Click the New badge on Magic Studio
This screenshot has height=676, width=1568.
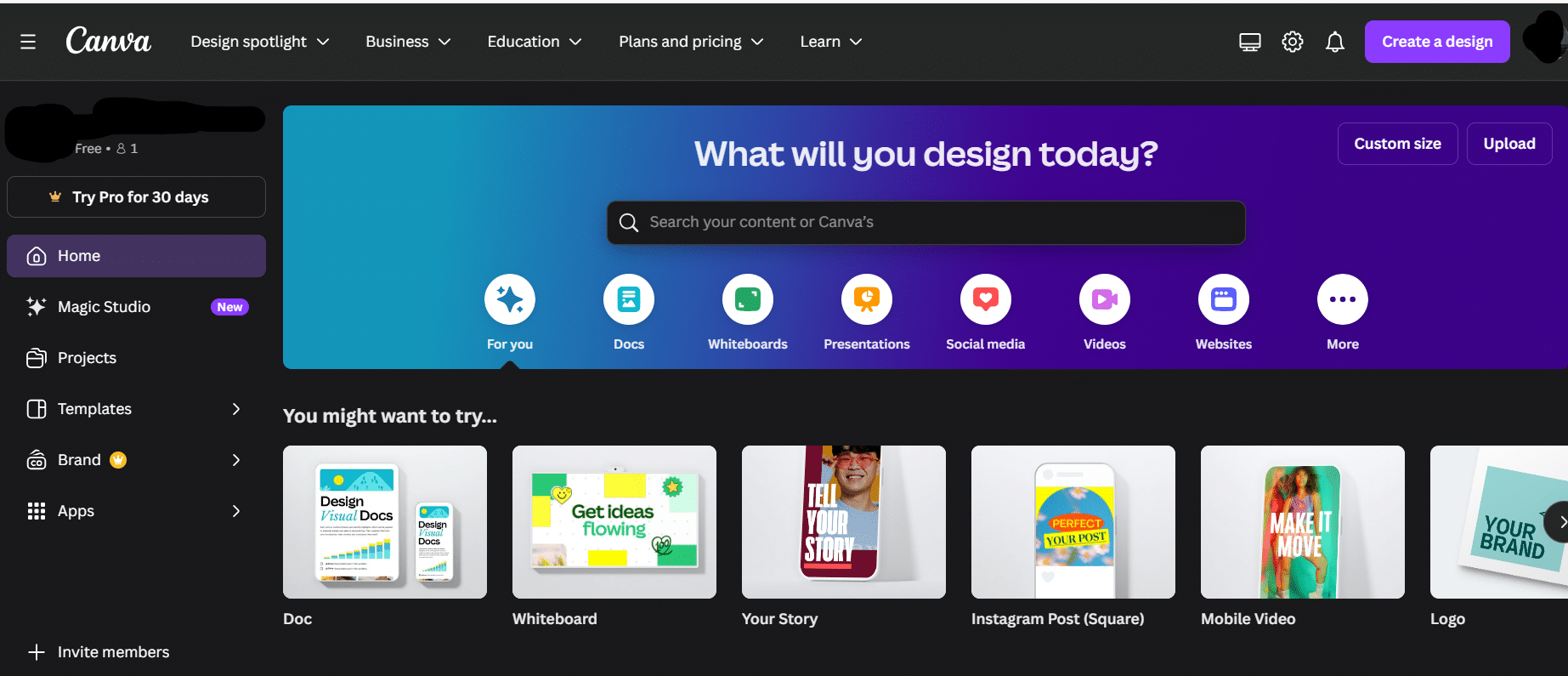click(229, 307)
